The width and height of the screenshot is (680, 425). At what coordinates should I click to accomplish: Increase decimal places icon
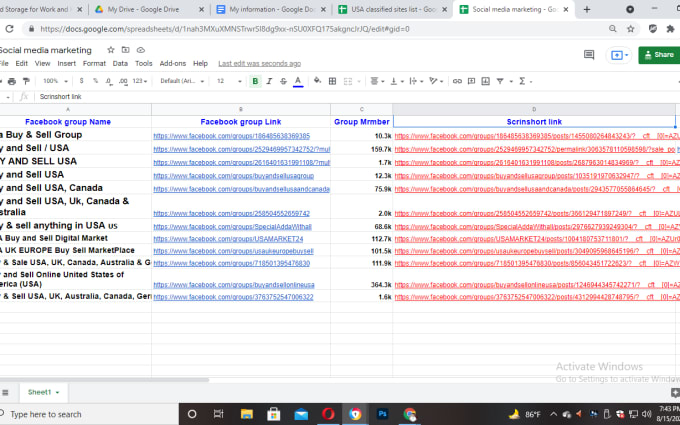[123, 81]
